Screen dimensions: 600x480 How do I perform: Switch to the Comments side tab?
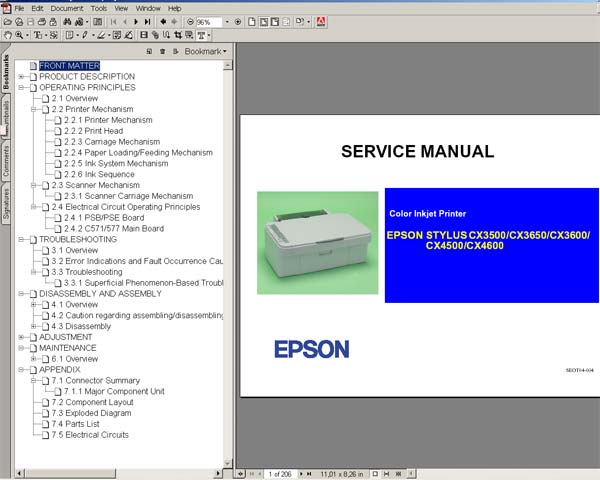click(x=6, y=161)
